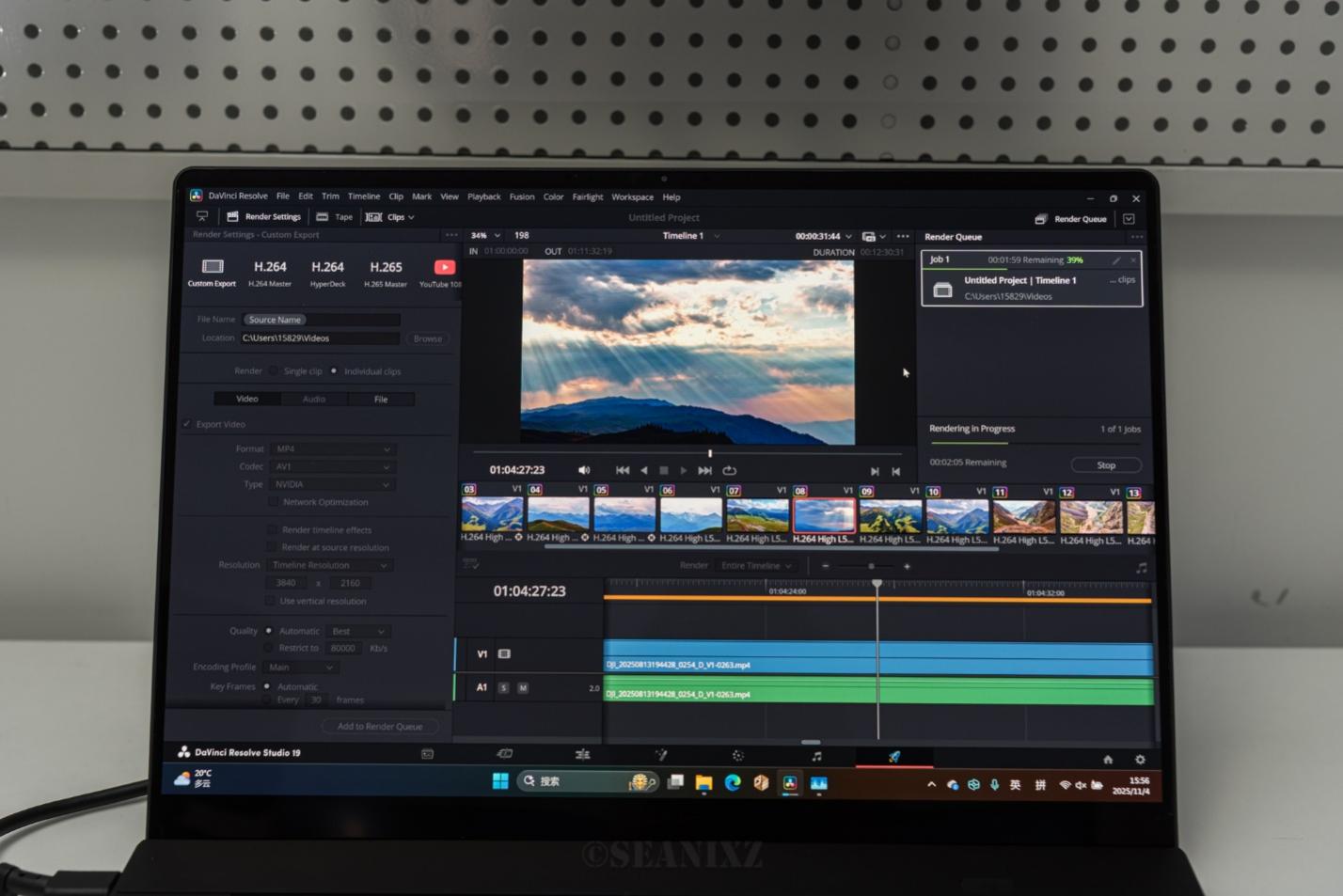Screen dimensions: 1343x896
Task: Open the Fairlight page music note icon
Action: click(x=816, y=756)
